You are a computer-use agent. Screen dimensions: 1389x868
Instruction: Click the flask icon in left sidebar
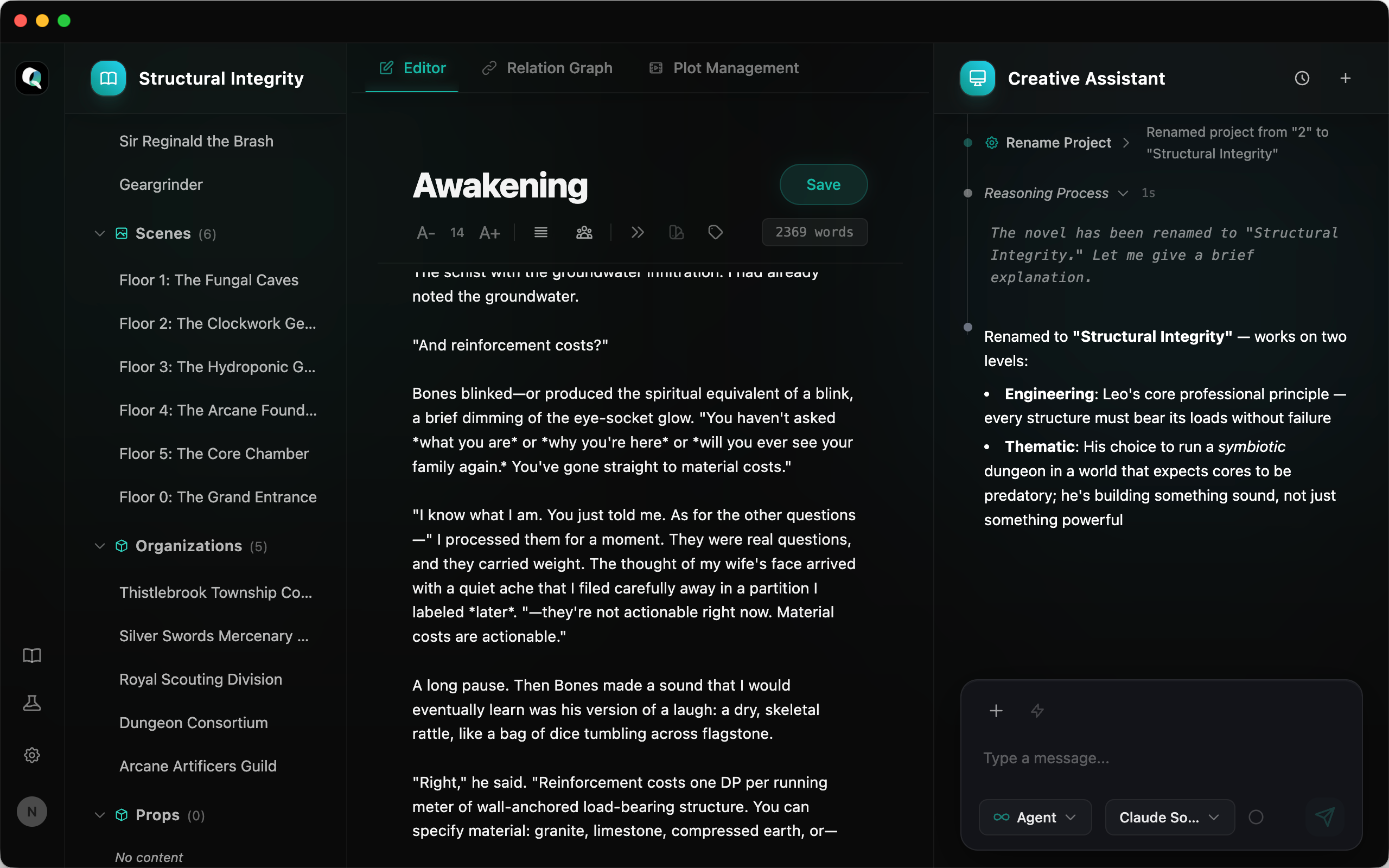(x=31, y=703)
